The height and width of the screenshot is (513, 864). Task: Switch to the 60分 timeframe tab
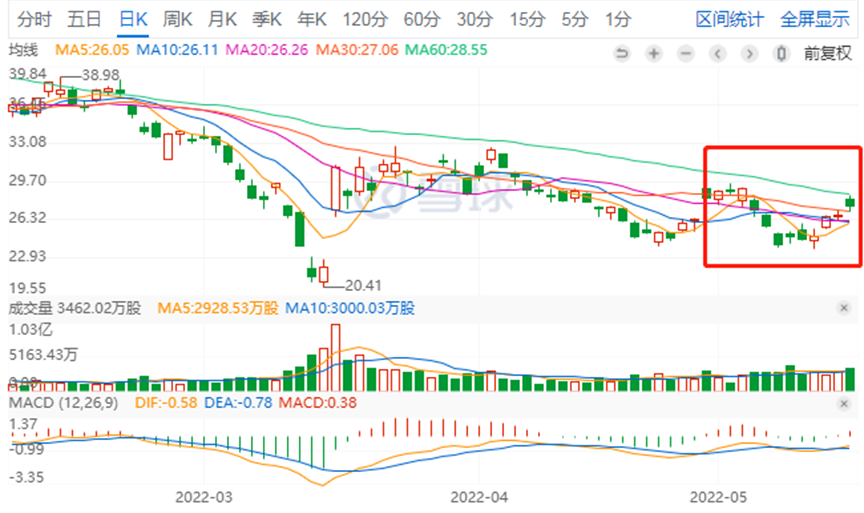click(x=420, y=19)
